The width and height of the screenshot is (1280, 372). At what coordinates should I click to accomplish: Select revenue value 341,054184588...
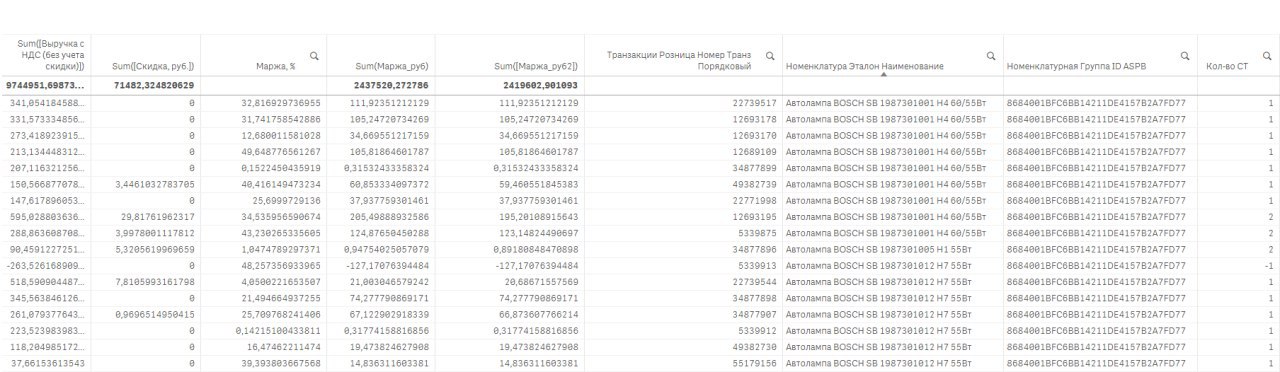coord(47,103)
